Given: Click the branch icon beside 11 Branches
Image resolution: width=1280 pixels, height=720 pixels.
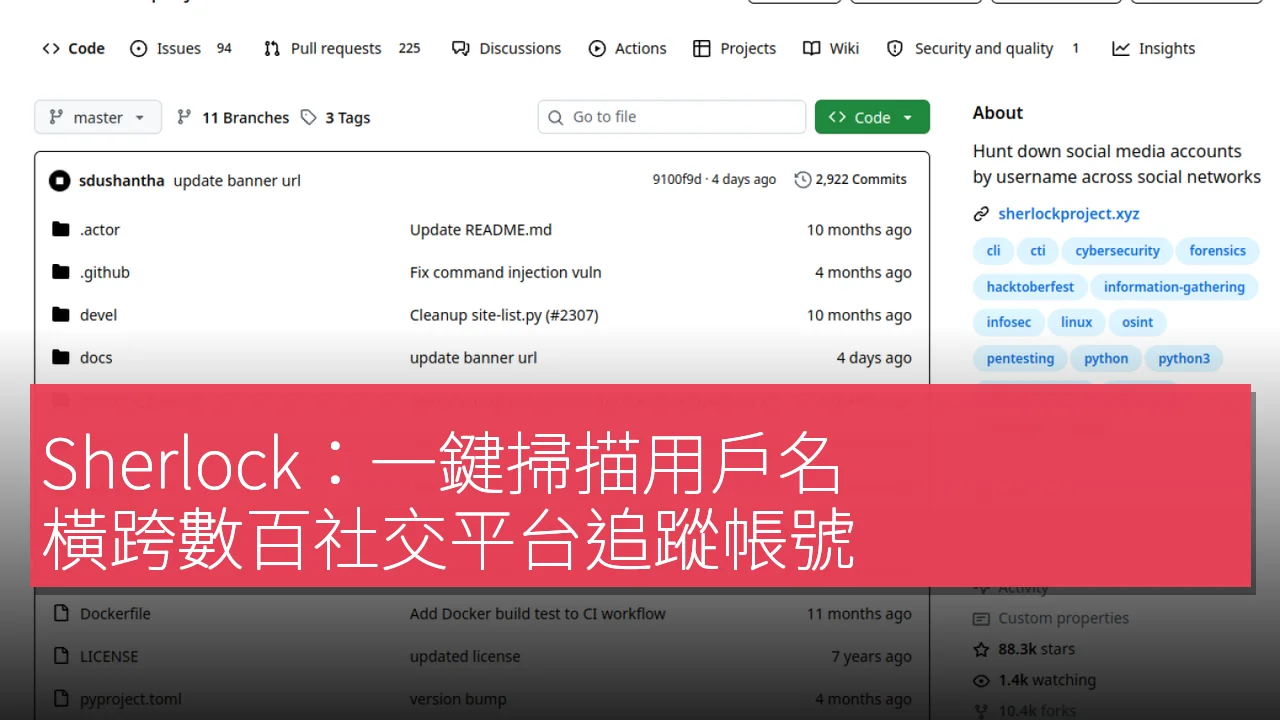Looking at the screenshot, I should tap(184, 117).
